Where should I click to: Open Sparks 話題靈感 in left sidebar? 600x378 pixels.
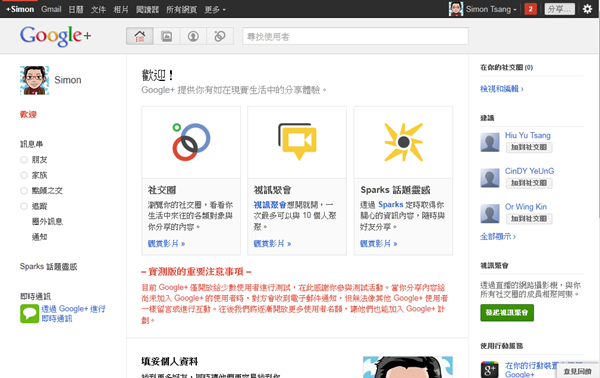point(49,267)
